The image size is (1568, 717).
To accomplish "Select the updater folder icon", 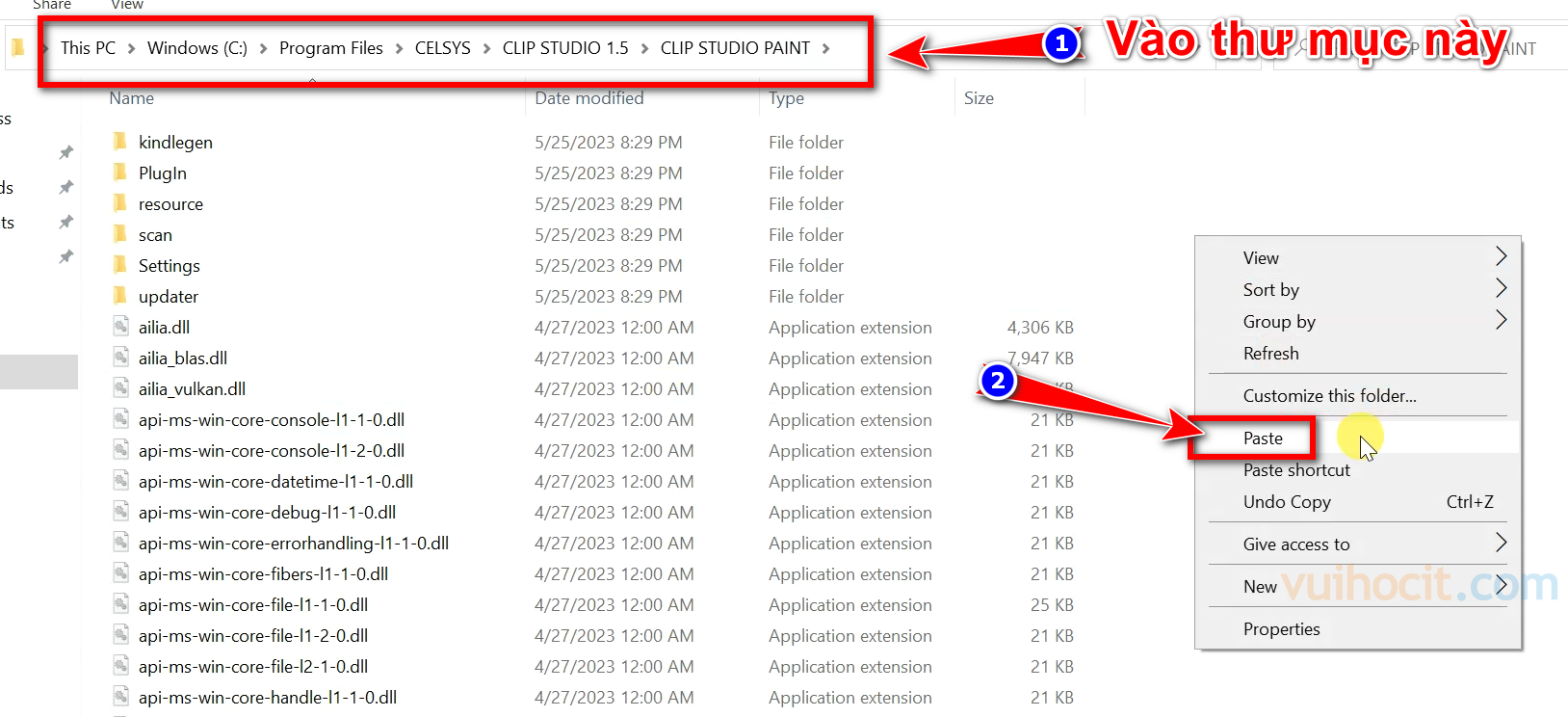I will click(120, 296).
